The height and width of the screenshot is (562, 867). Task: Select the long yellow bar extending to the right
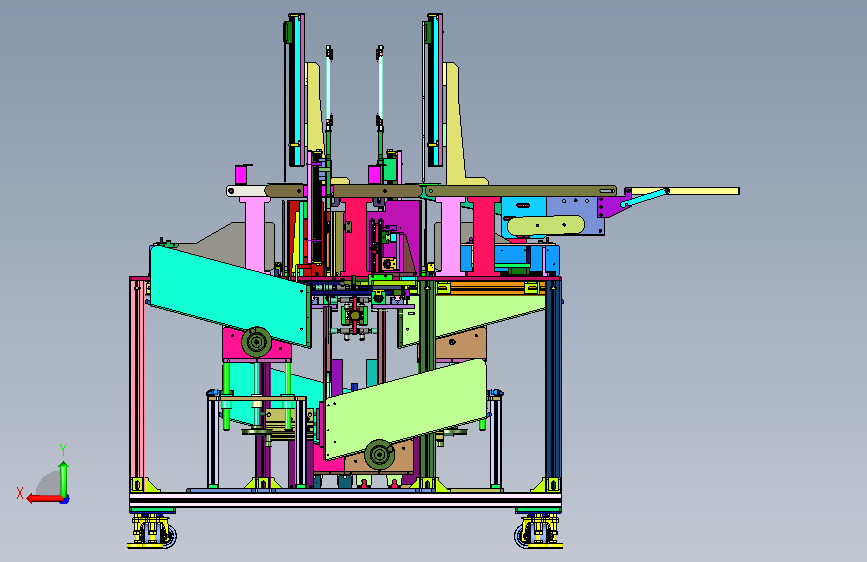[685, 191]
